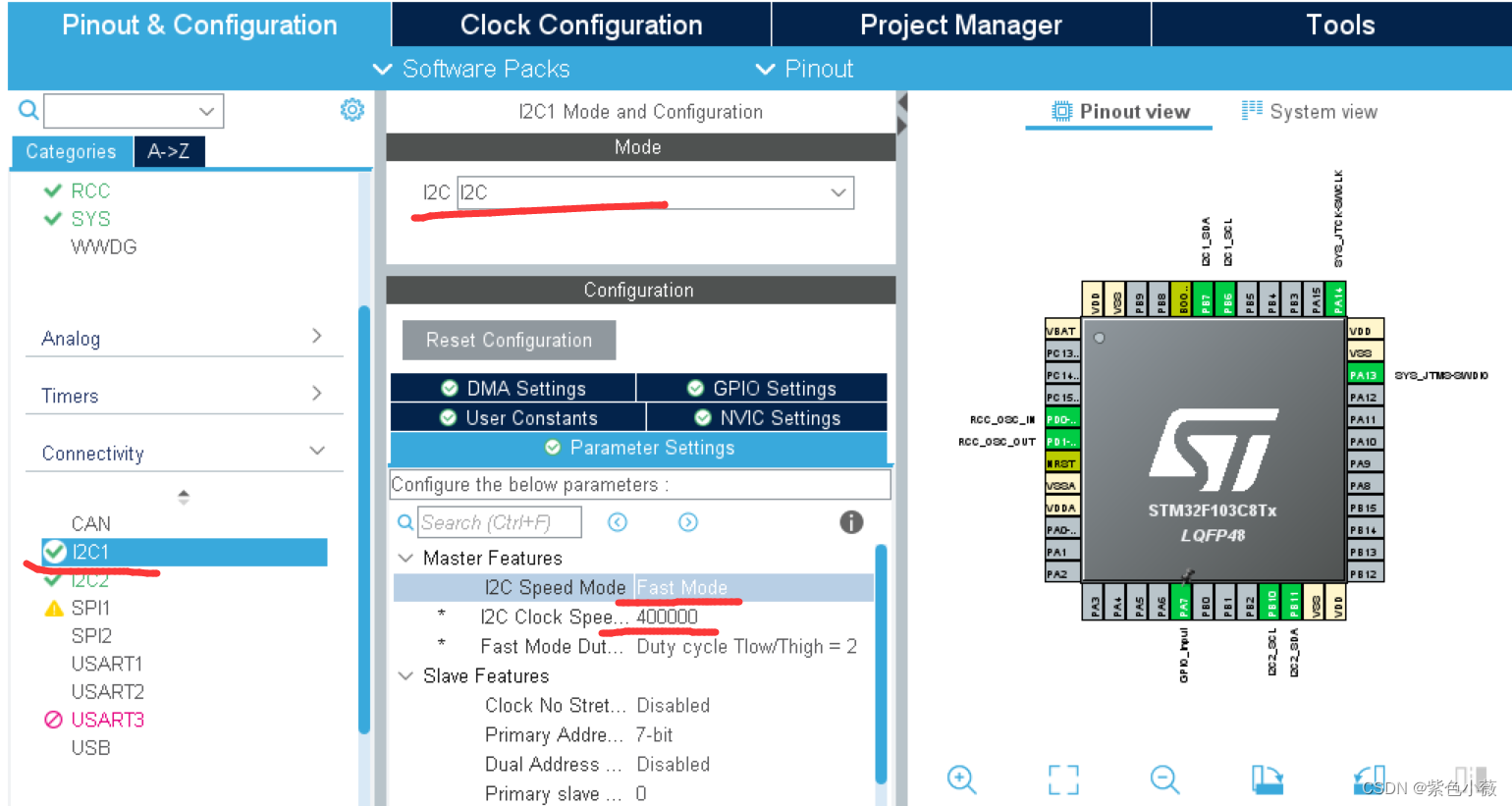Open the peripheral search combo box dropdown

(206, 111)
